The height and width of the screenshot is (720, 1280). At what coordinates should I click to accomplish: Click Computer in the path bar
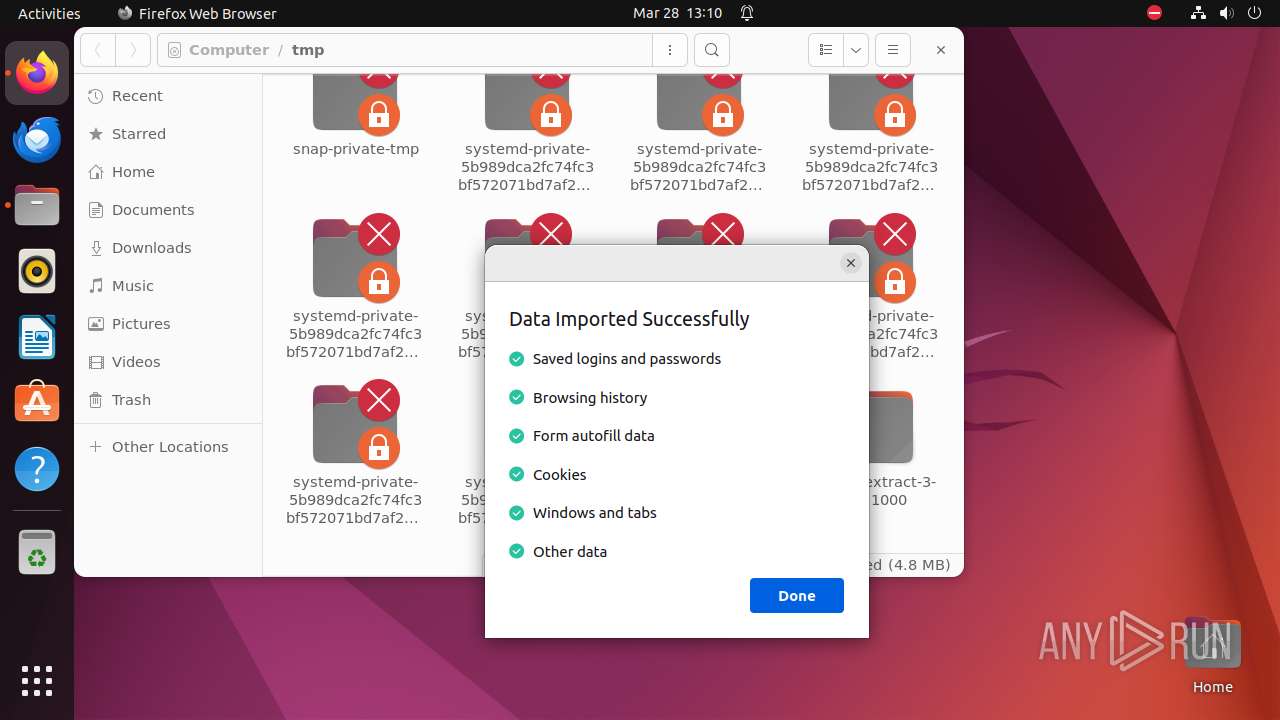(x=228, y=50)
